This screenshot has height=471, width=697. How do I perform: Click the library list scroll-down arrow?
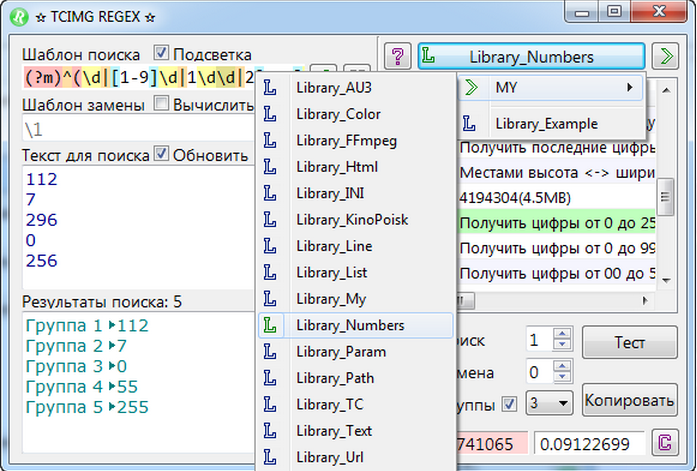pos(666,280)
